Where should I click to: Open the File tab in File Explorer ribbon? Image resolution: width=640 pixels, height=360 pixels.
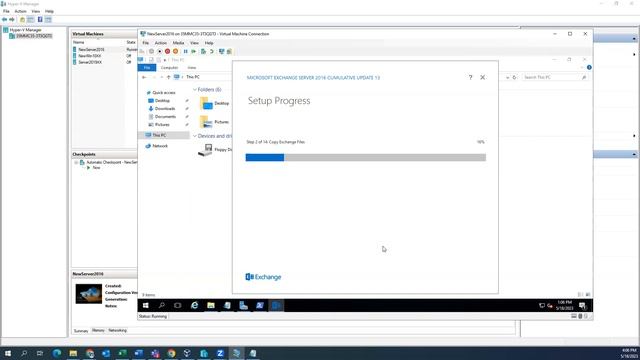tap(147, 68)
